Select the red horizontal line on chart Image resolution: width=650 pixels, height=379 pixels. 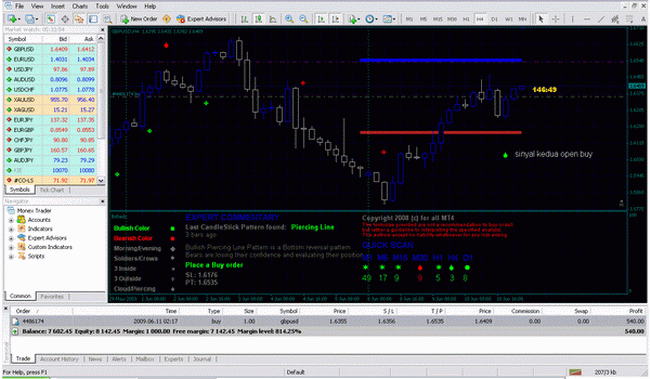[x=441, y=133]
